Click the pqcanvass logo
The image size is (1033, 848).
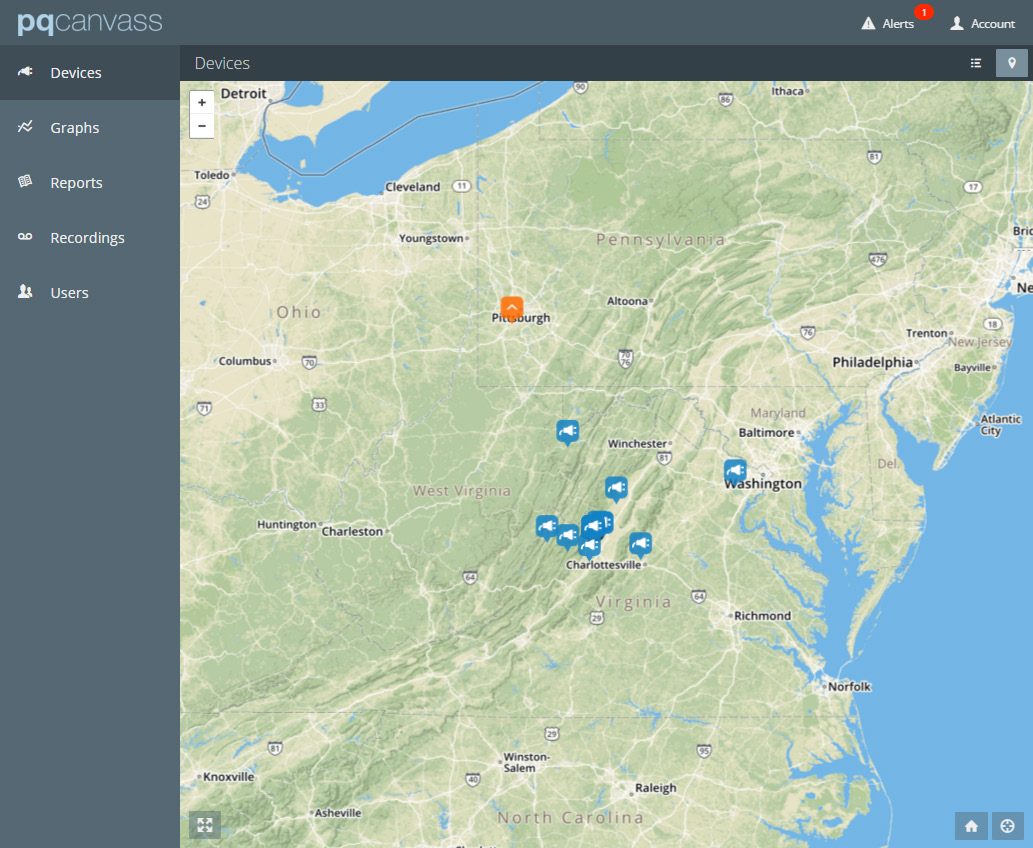(x=88, y=22)
